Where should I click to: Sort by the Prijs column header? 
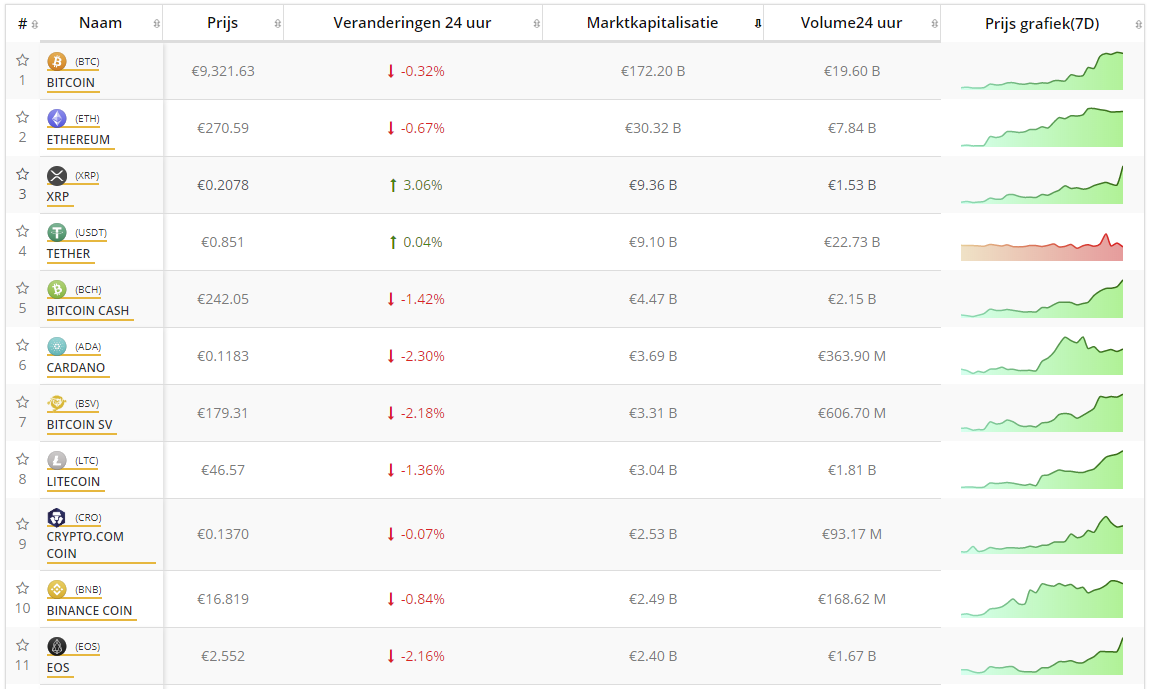(x=222, y=23)
